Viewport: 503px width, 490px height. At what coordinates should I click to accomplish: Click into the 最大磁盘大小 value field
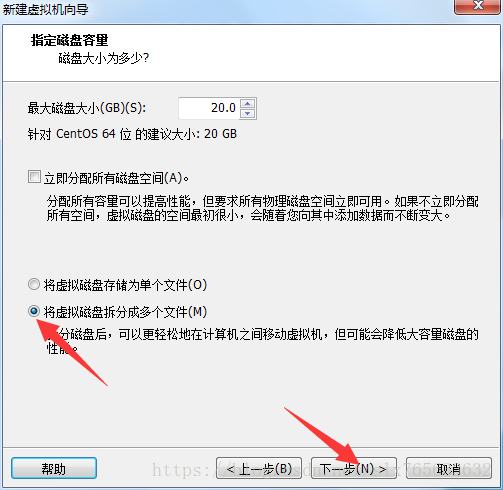point(209,108)
